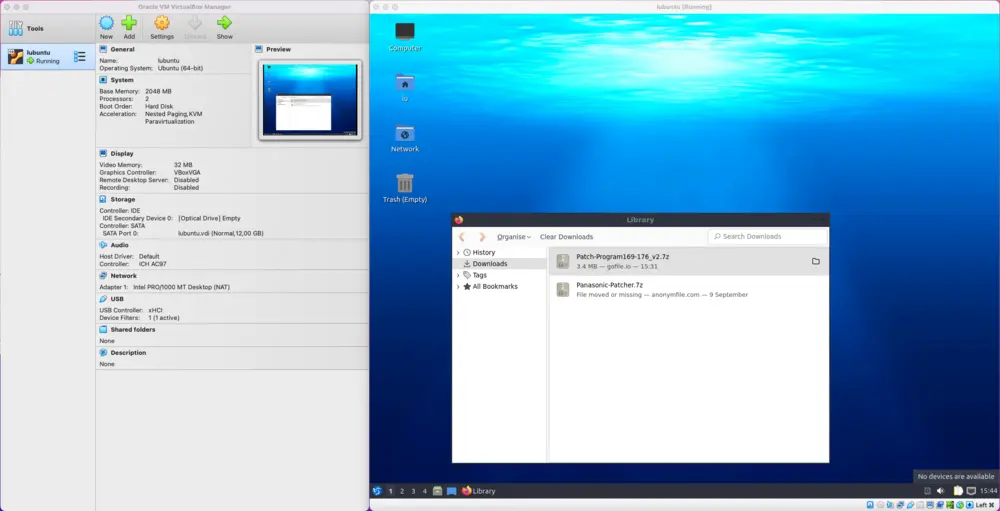Select the Panasonic-Patcher.7z download entry
Viewport: 1000px width, 511px height.
(x=688, y=290)
